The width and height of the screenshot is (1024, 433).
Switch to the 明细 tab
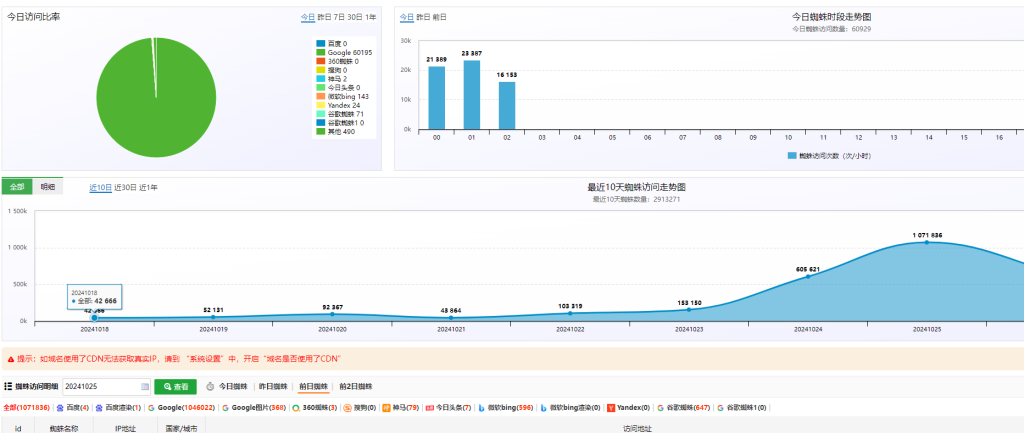pos(48,187)
